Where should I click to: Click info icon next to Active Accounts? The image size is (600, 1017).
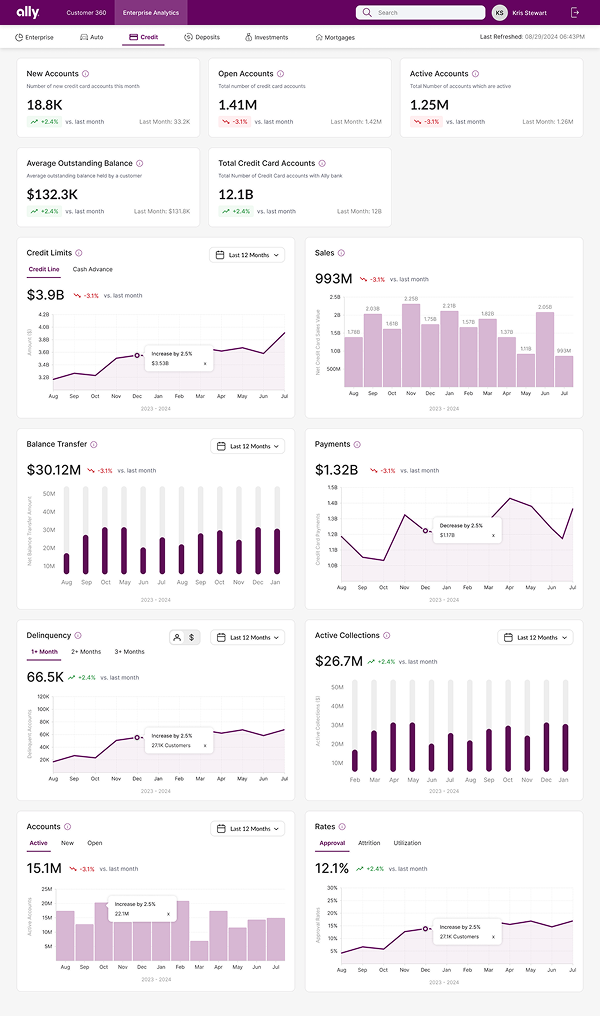475,74
